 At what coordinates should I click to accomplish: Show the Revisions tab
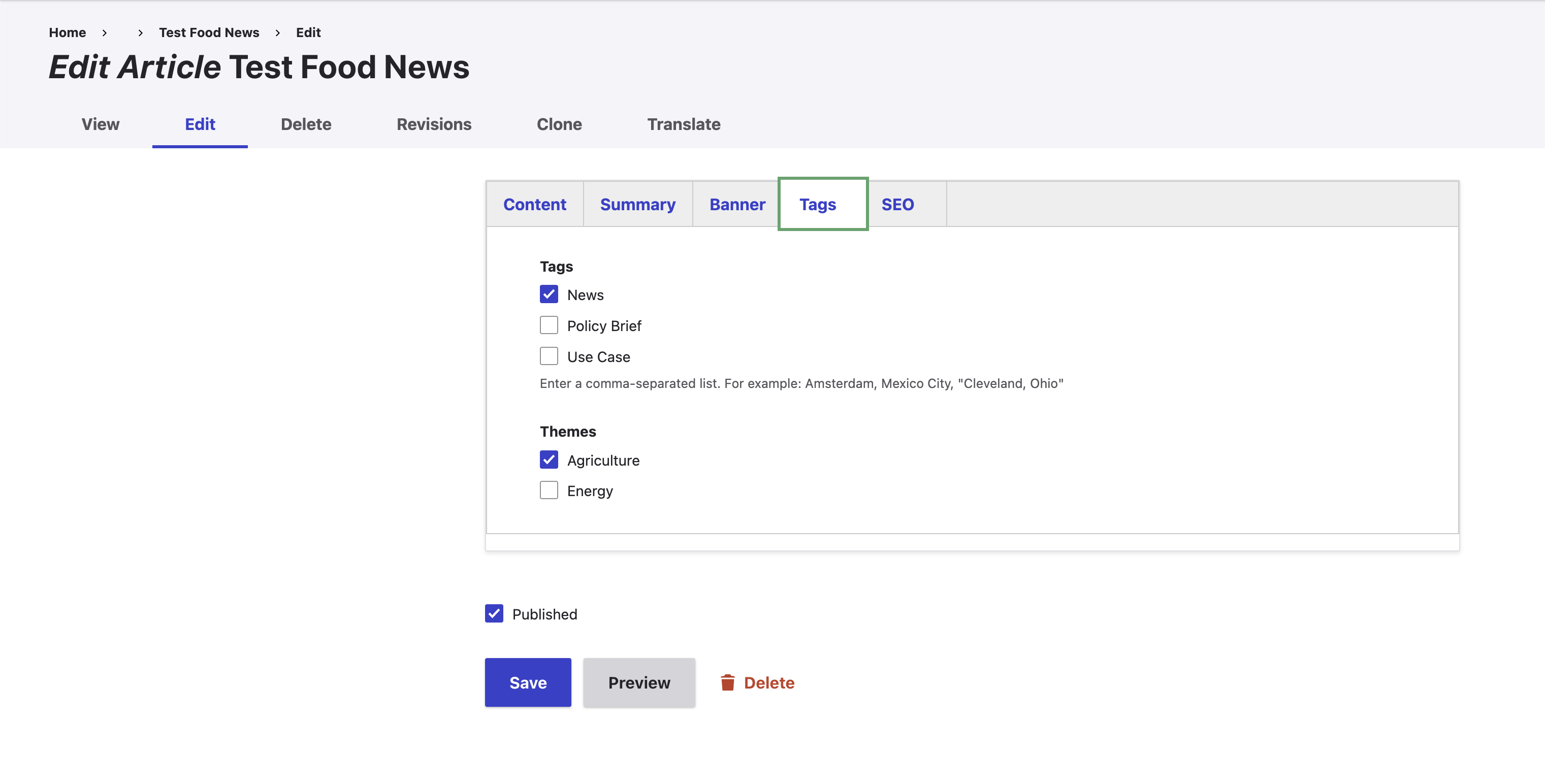point(434,124)
